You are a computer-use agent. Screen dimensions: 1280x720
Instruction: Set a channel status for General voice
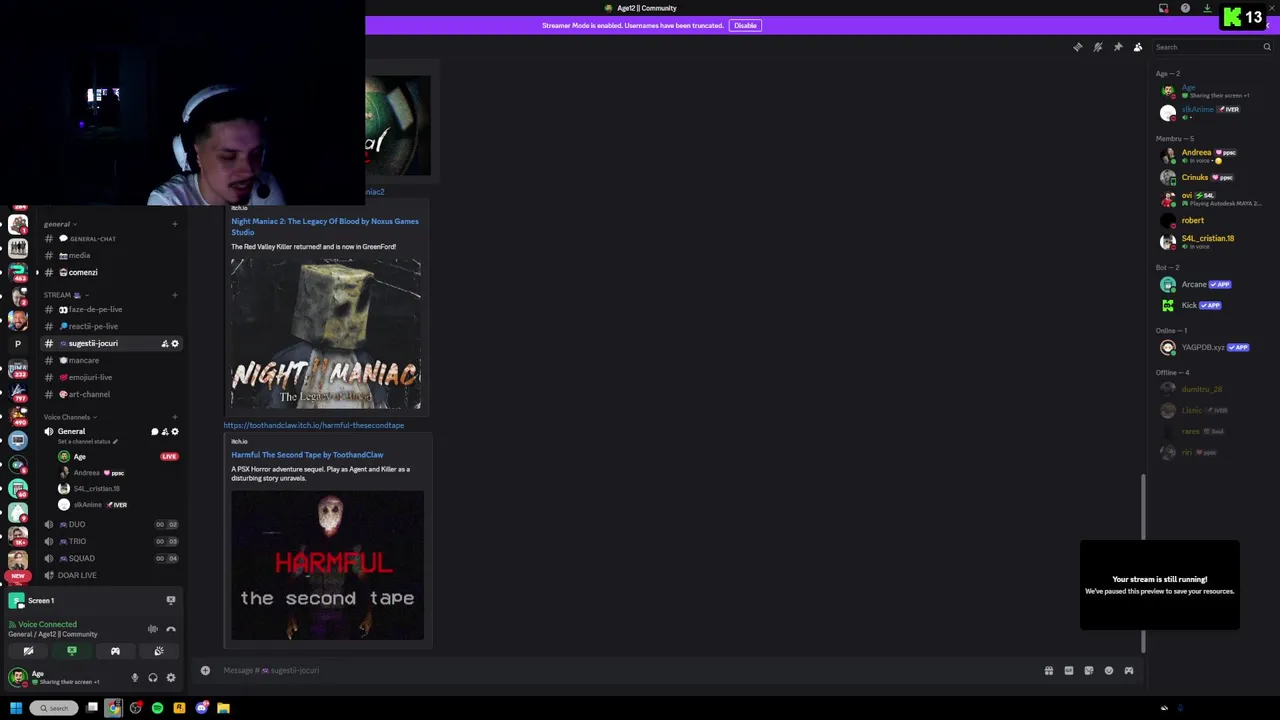[x=88, y=441]
